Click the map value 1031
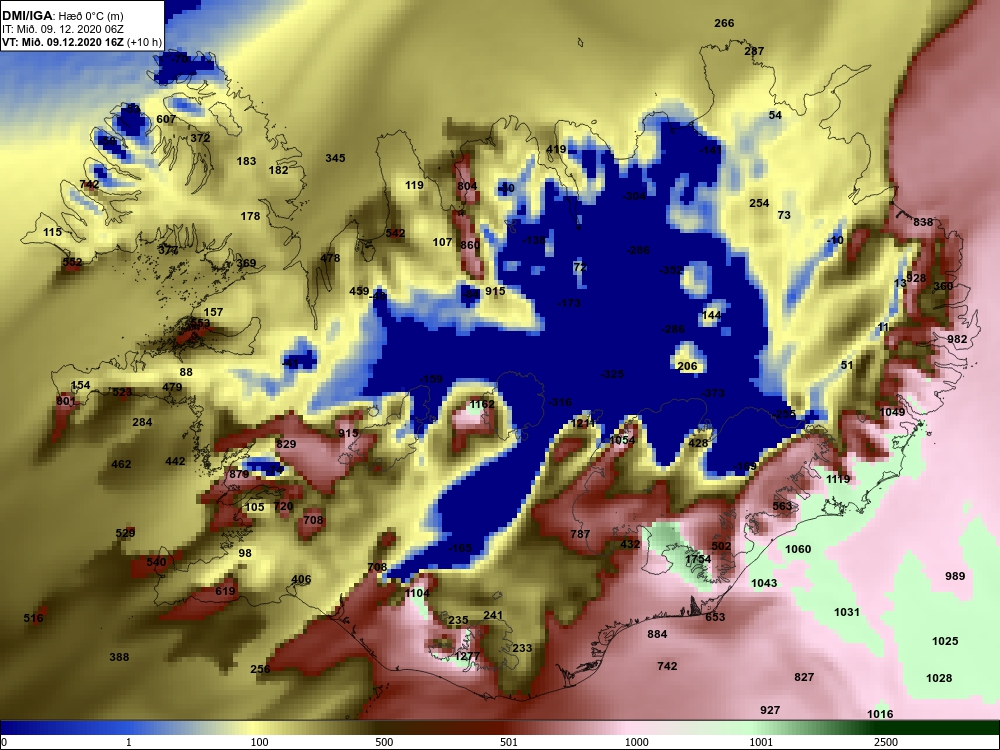This screenshot has height=750, width=1000. coord(847,612)
